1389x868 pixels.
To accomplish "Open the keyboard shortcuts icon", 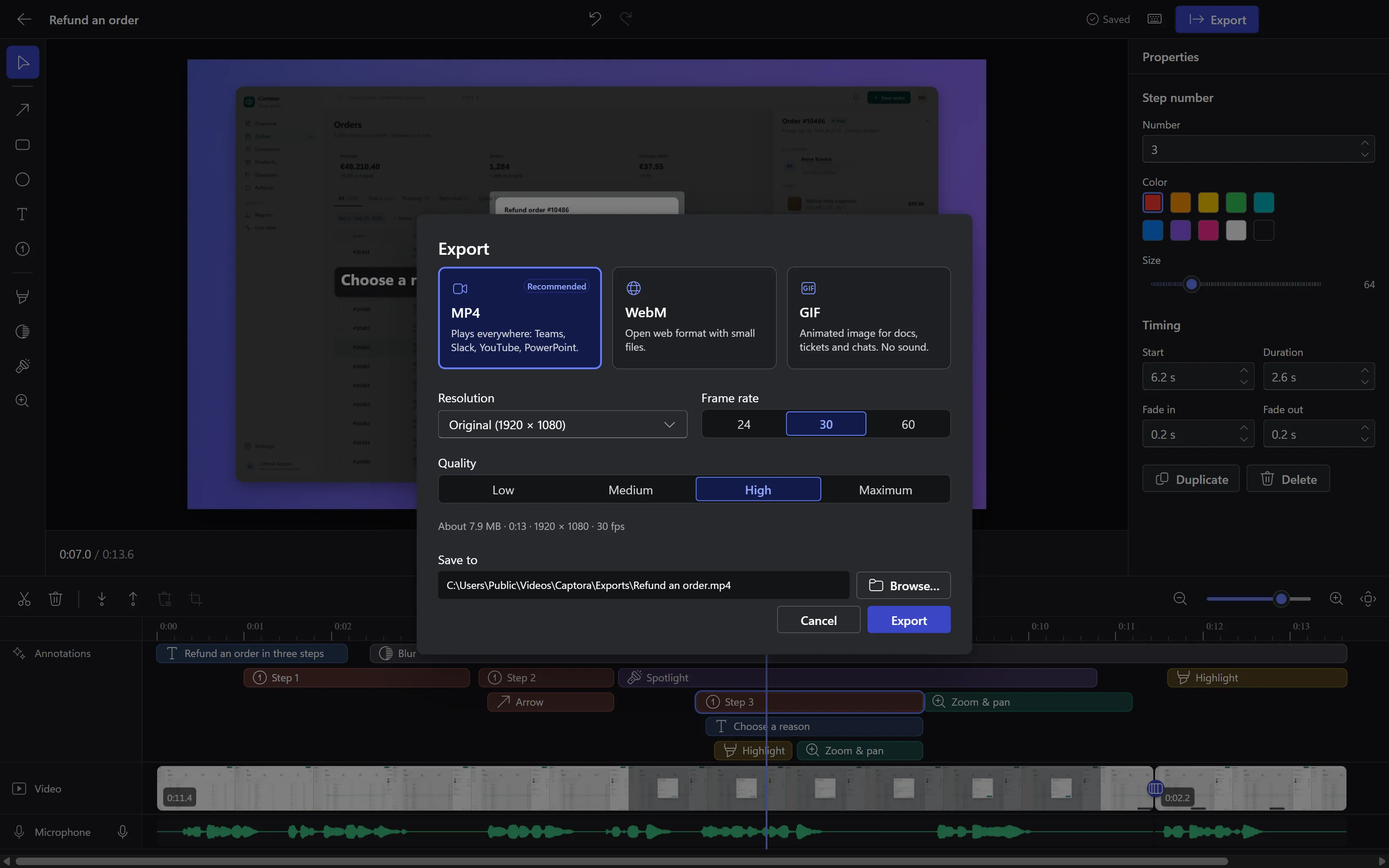I will point(1154,19).
